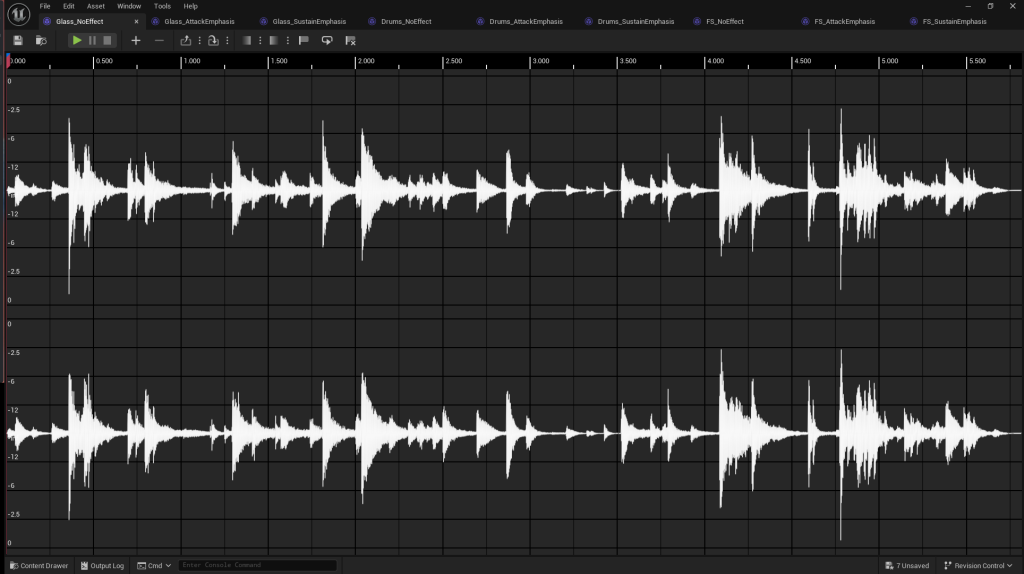This screenshot has height=574, width=1024.
Task: Toggle the loop region icon
Action: click(327, 40)
